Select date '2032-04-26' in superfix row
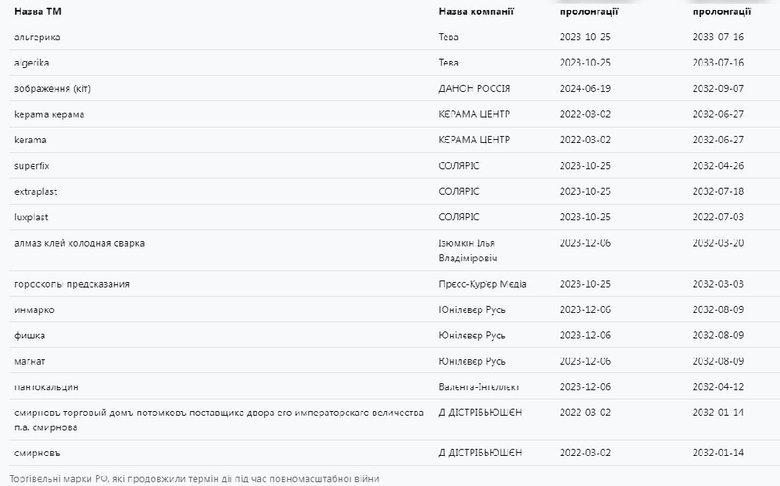Viewport: 780px width, 486px height. 718,166
